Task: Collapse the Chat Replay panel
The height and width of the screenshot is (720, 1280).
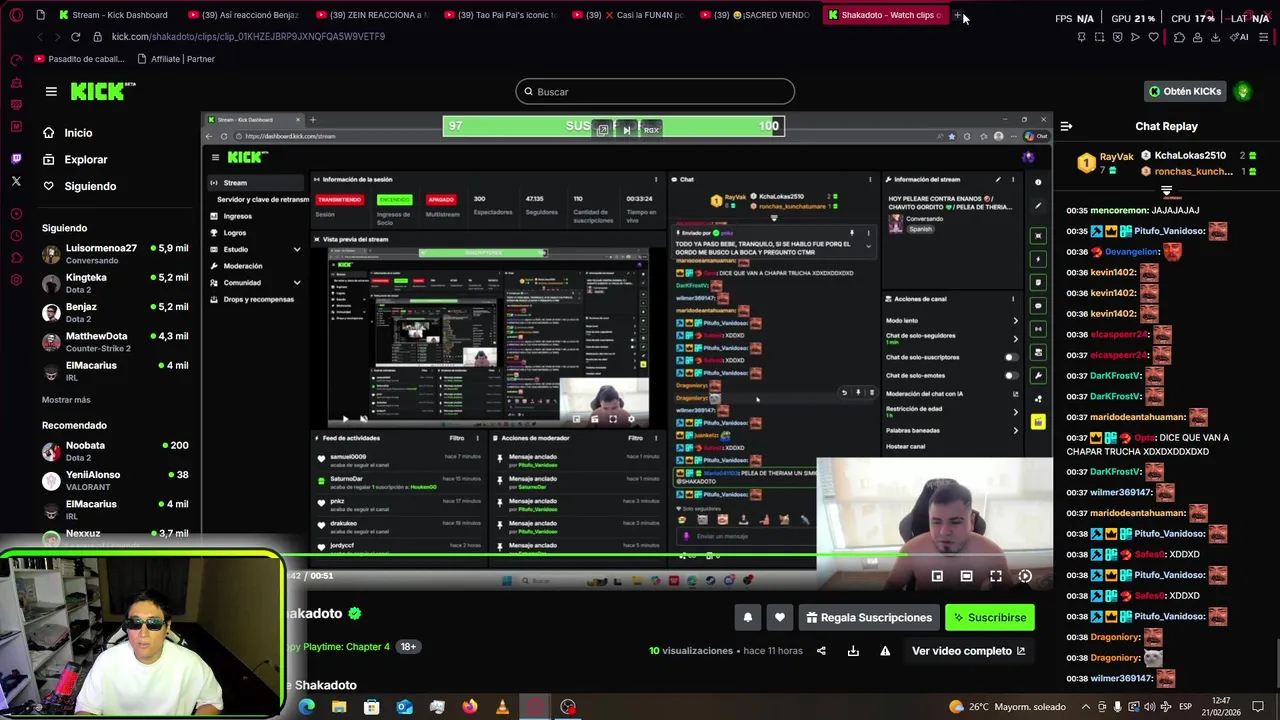Action: coord(1066,127)
